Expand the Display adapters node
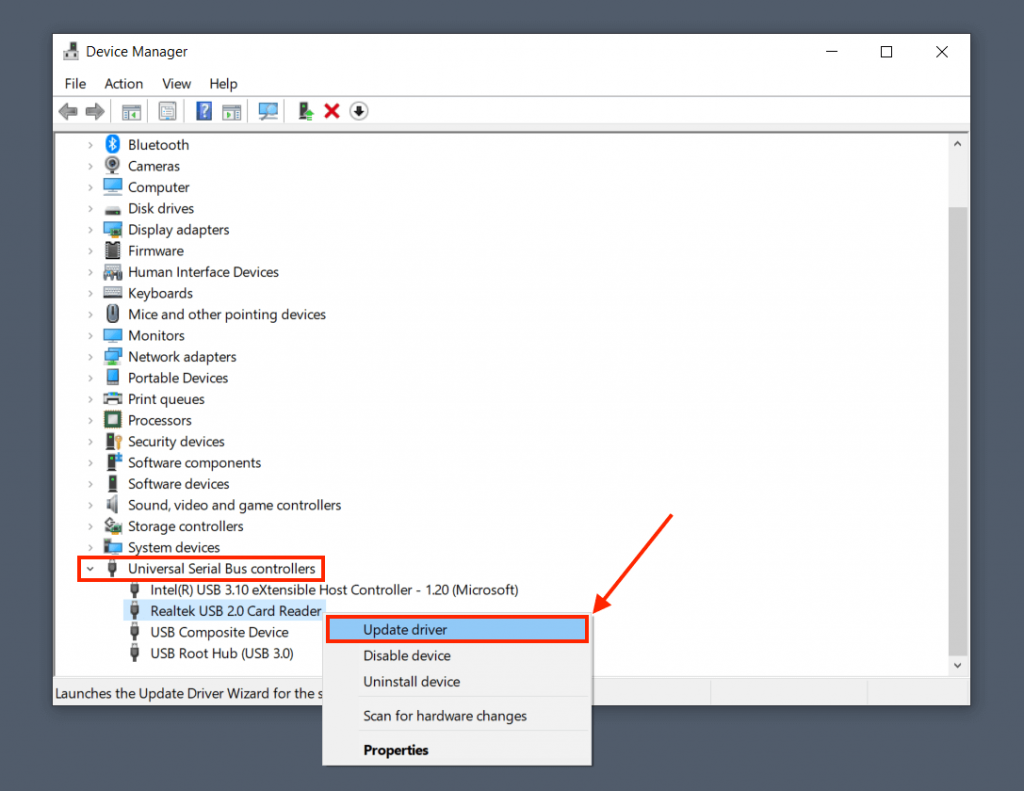Image resolution: width=1024 pixels, height=791 pixels. coord(90,230)
